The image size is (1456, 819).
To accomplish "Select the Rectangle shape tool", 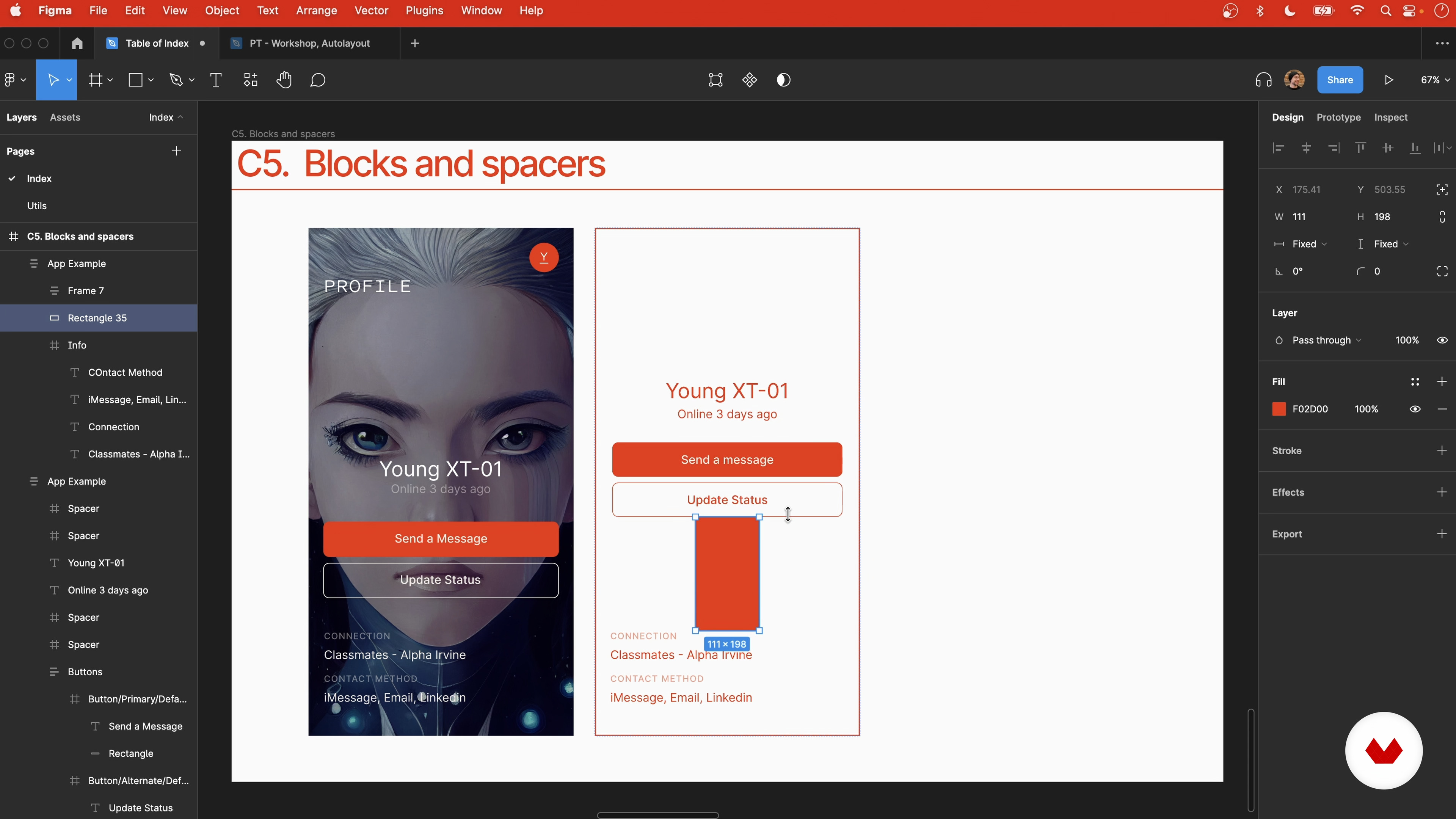I will point(136,80).
